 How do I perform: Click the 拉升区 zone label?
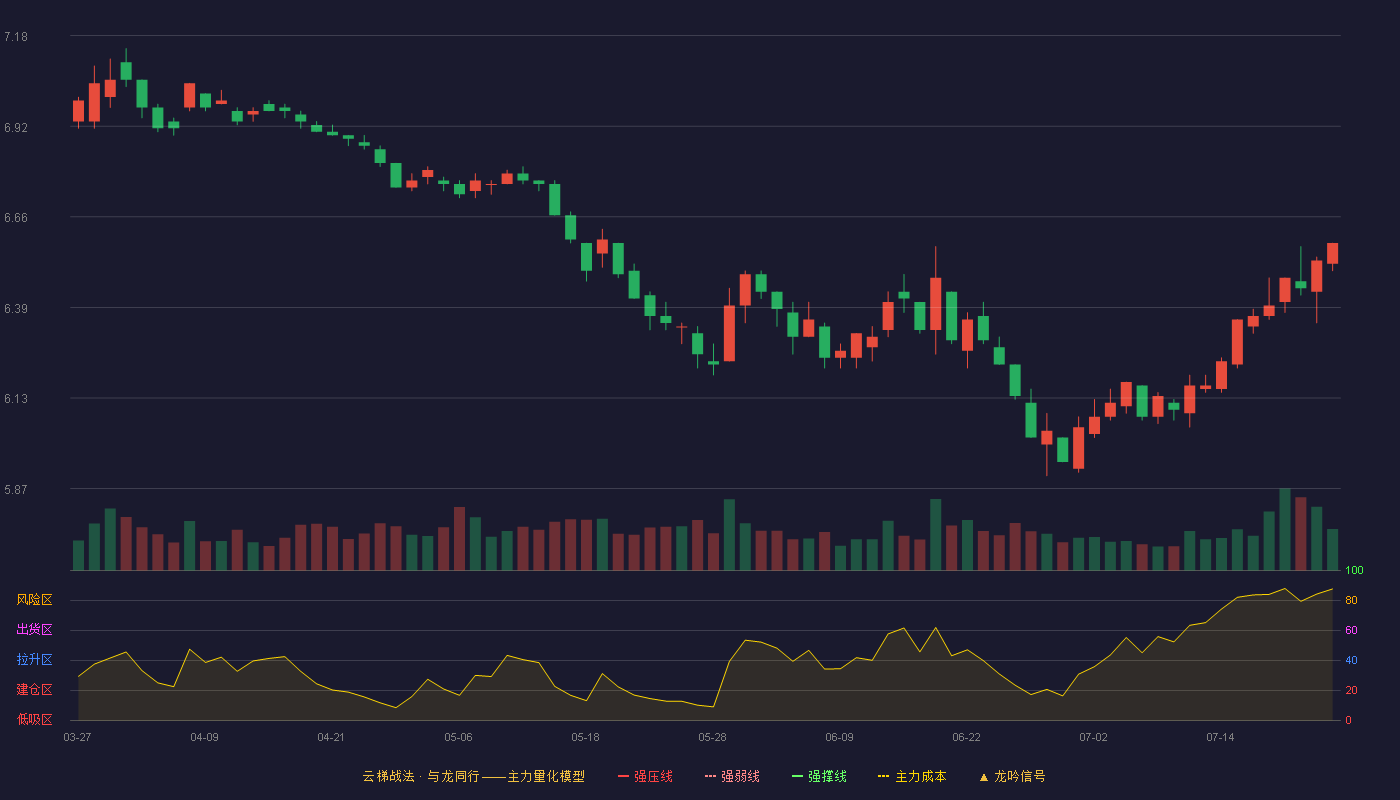(x=34, y=660)
